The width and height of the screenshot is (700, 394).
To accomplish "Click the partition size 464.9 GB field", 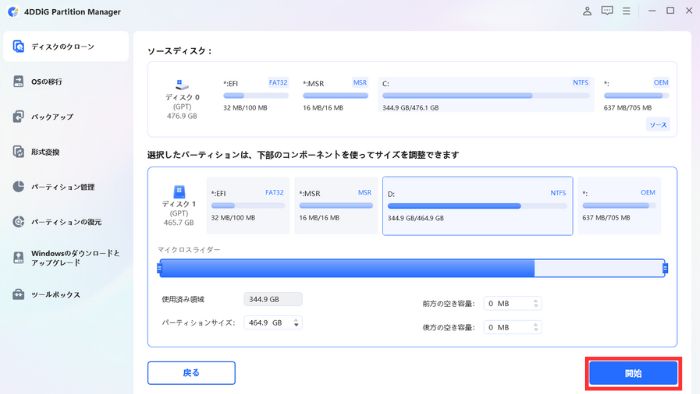I will pos(273,323).
